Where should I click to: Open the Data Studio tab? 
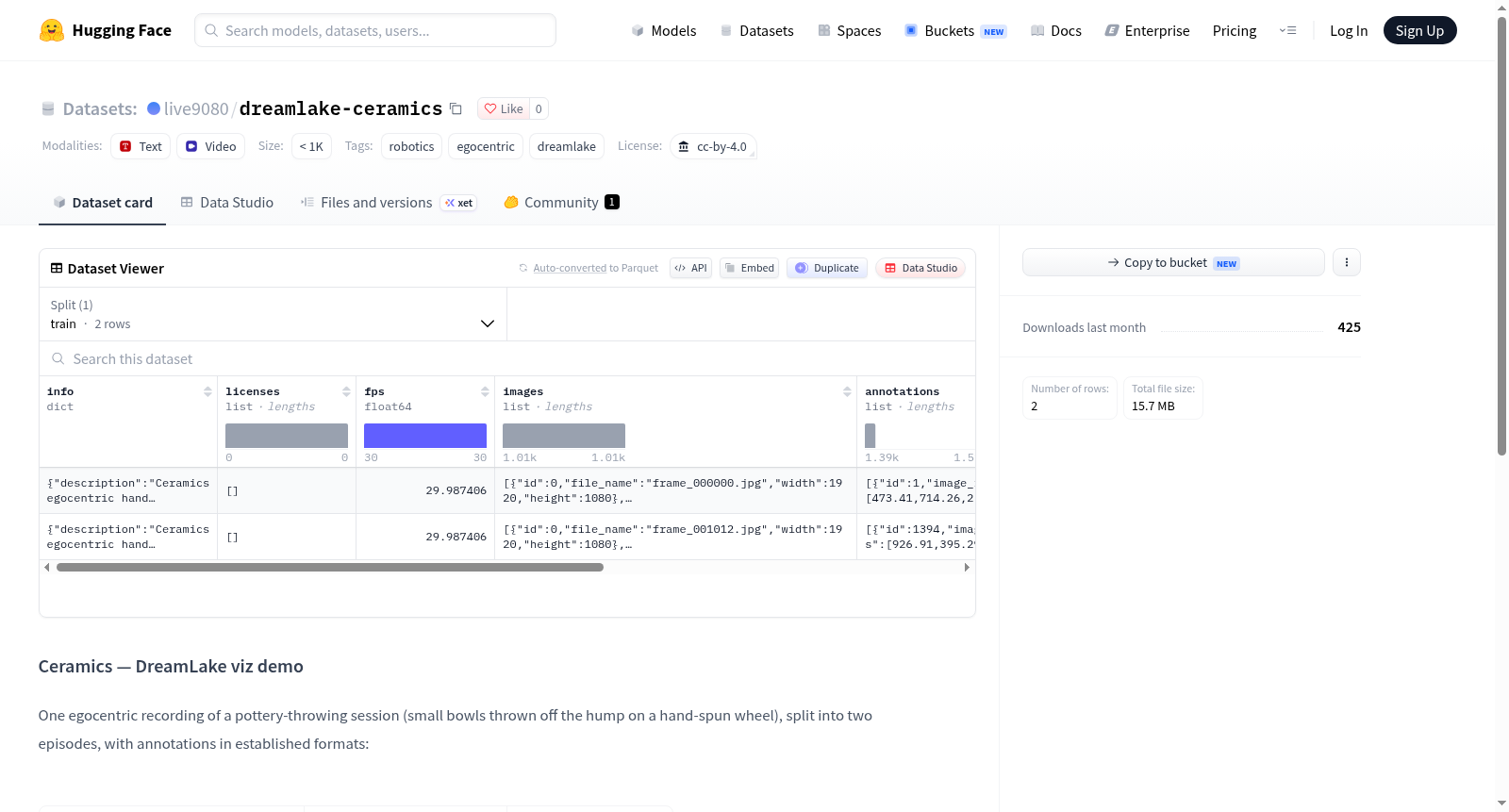click(227, 202)
